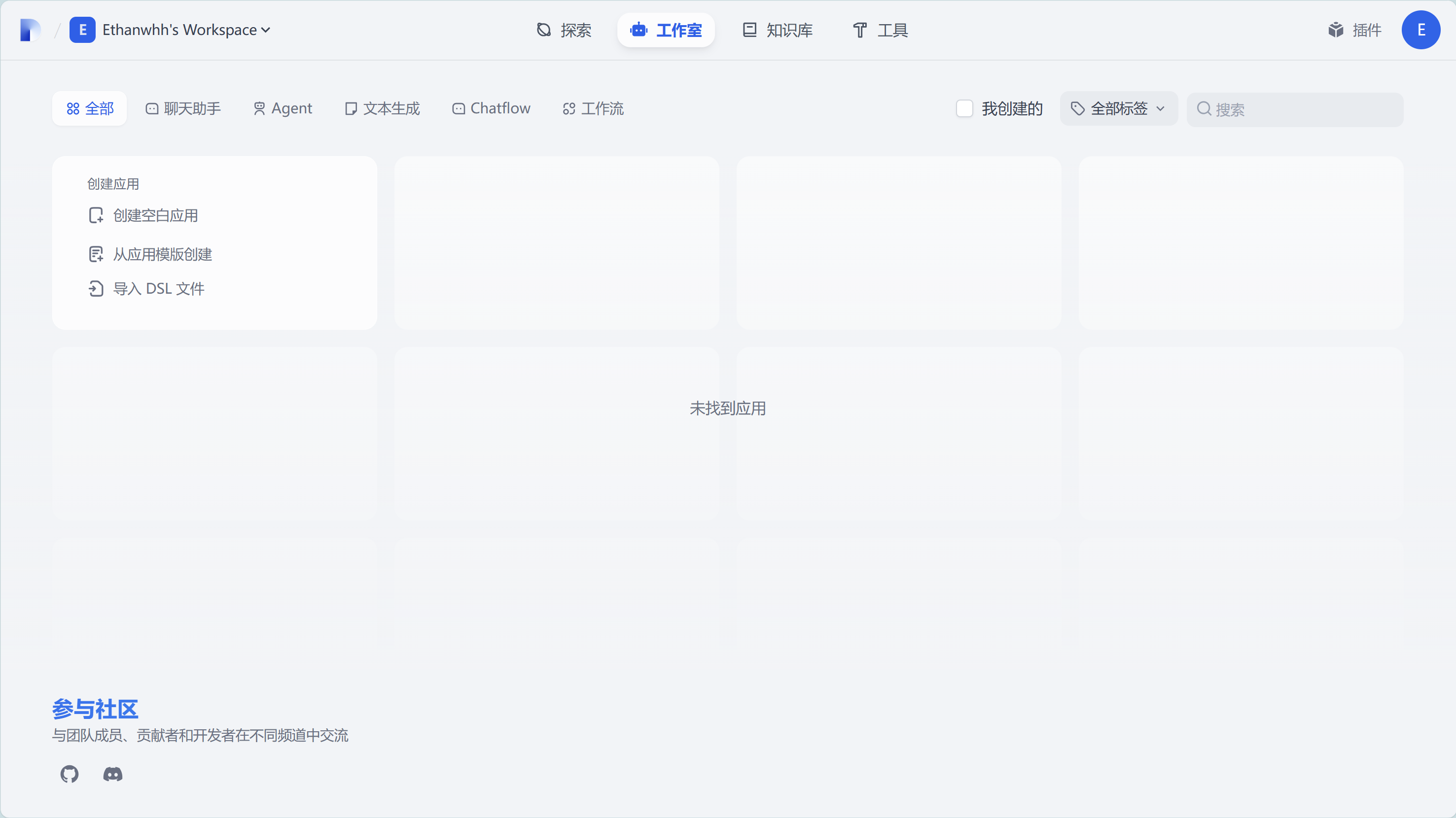Filter apps by Agent tab
This screenshot has width=1456, height=818.
[x=283, y=108]
